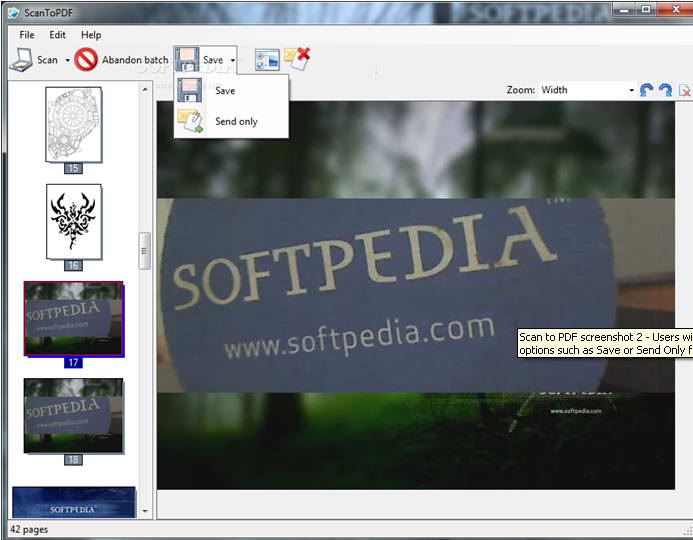Click the delete page icon near zoom
The width and height of the screenshot is (693, 540).
click(685, 91)
